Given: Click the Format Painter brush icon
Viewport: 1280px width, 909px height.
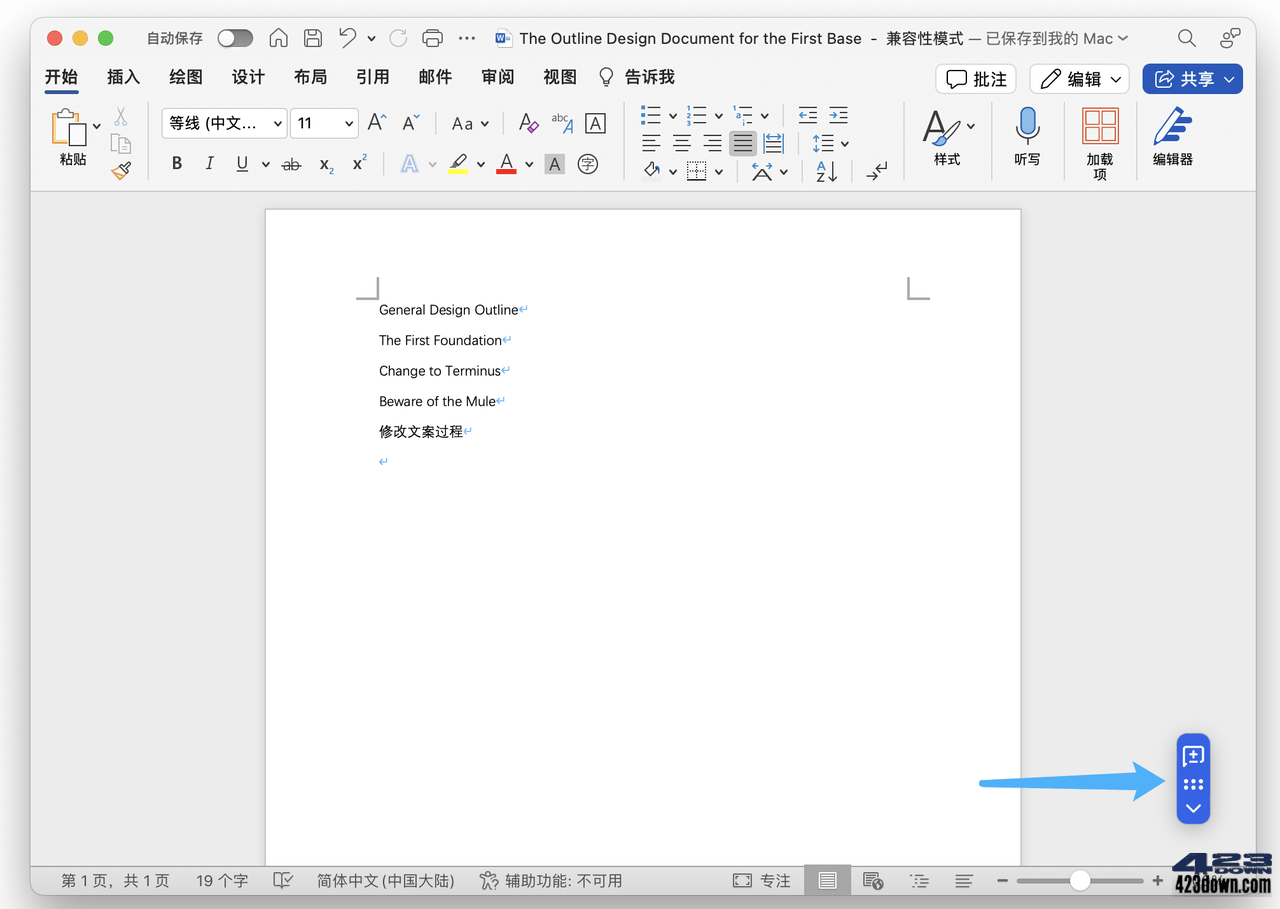Looking at the screenshot, I should point(121,171).
